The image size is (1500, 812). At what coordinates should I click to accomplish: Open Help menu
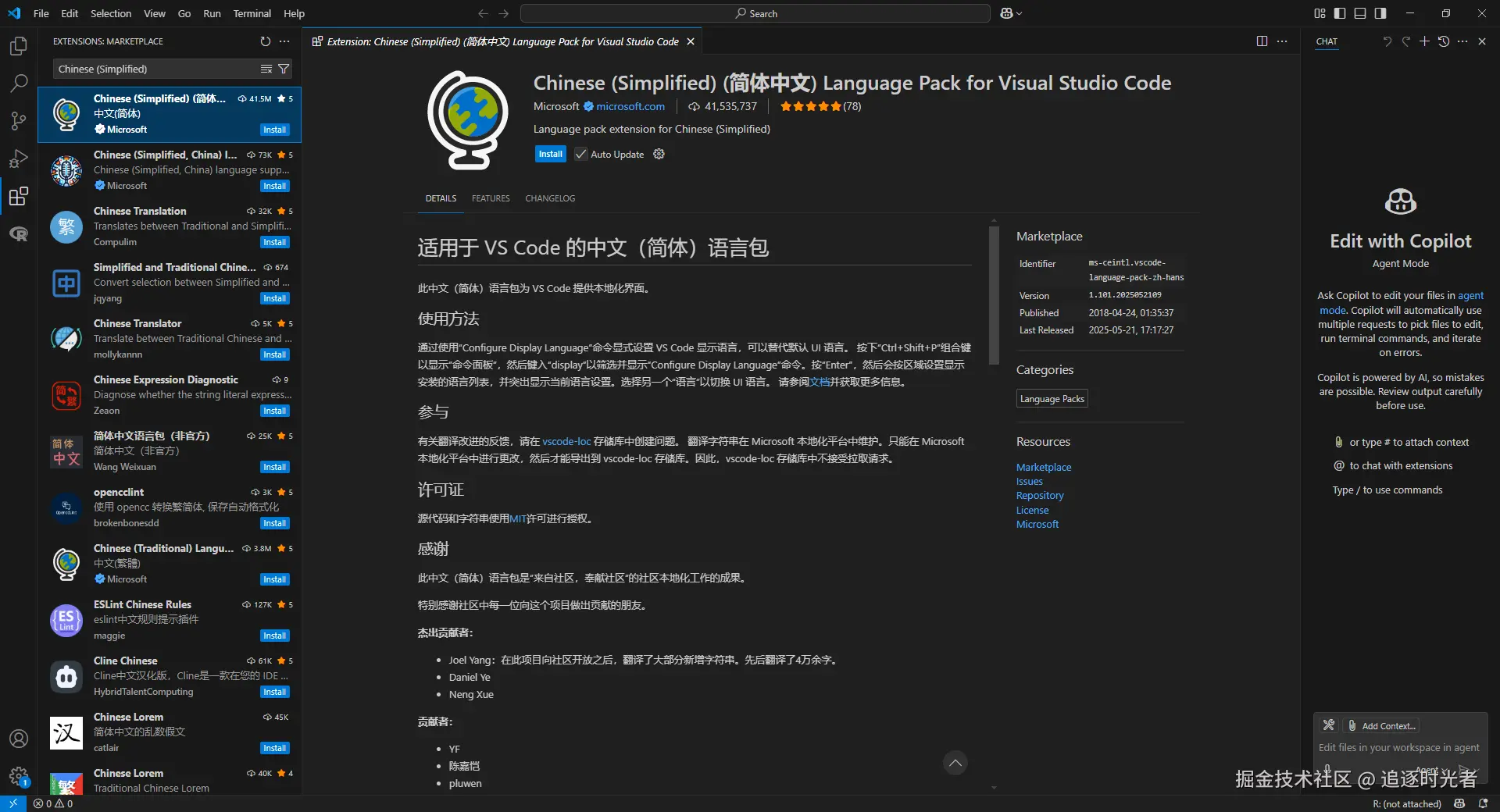tap(294, 13)
